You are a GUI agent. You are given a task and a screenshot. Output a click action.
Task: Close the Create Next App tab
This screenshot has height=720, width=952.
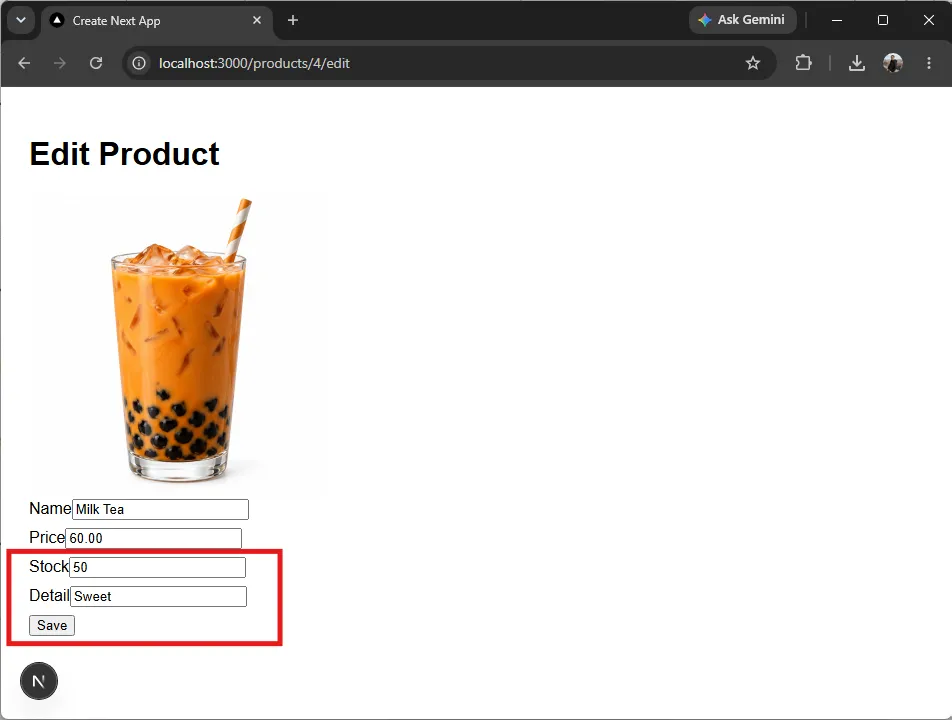point(257,20)
